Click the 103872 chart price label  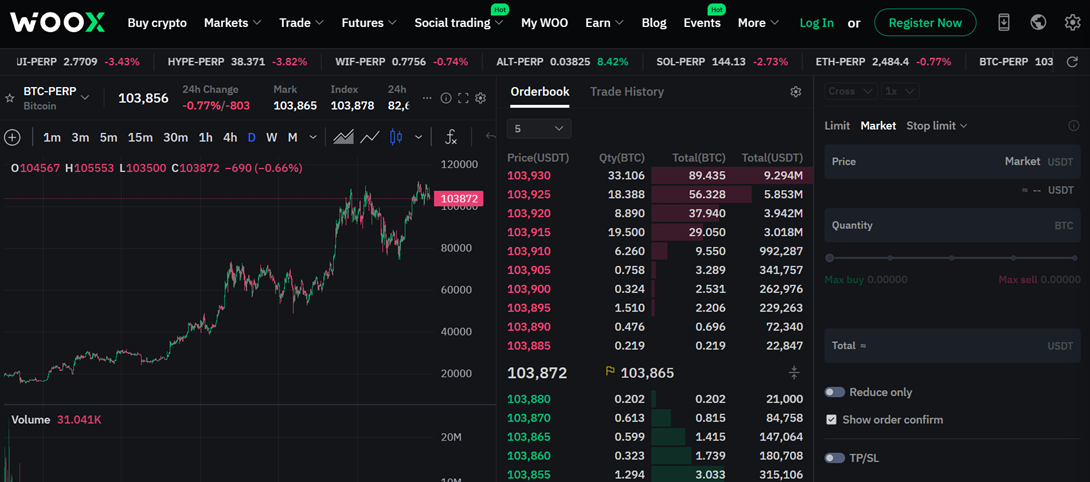[458, 199]
